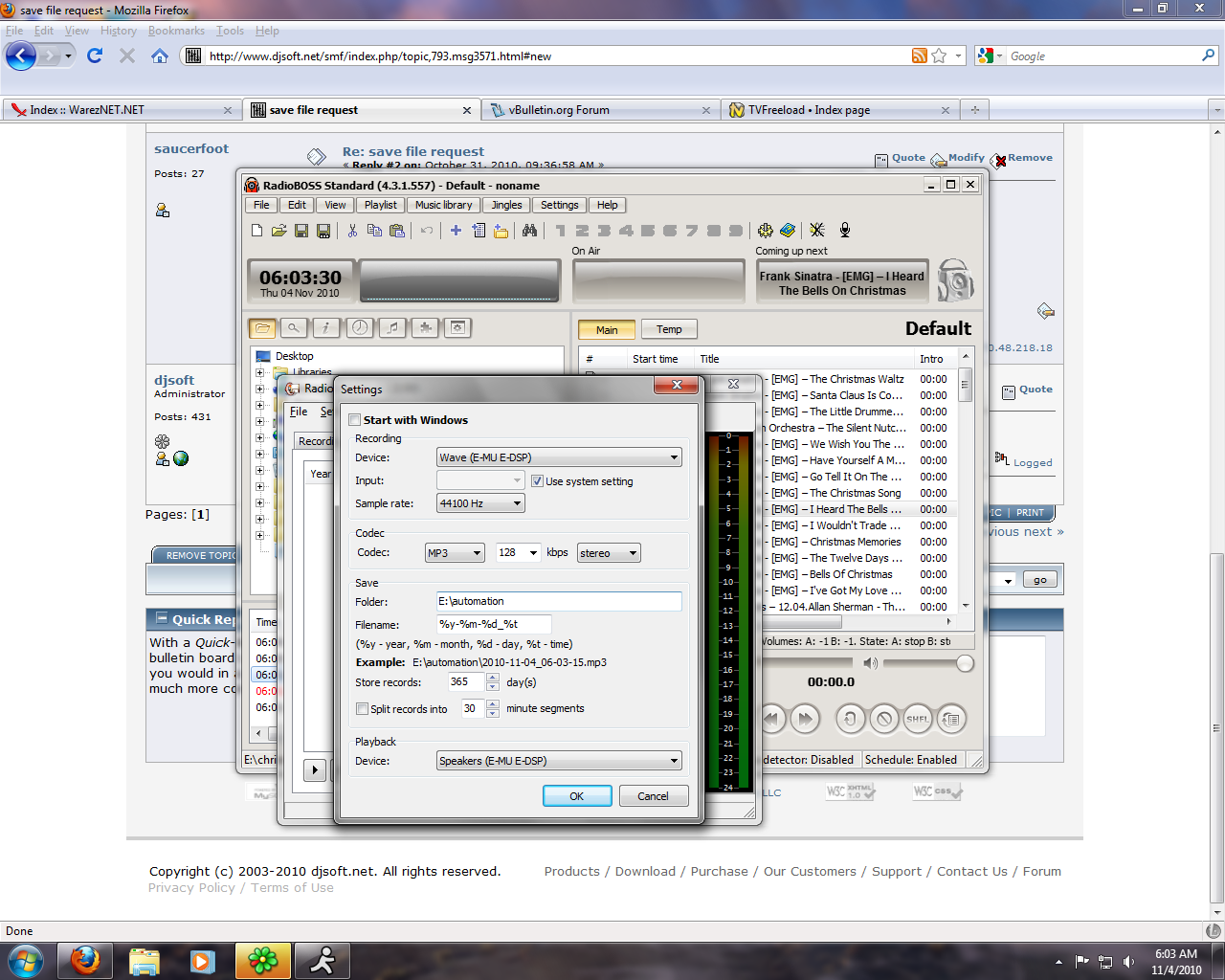Click the binoculars search icon in toolbar

pos(529,230)
